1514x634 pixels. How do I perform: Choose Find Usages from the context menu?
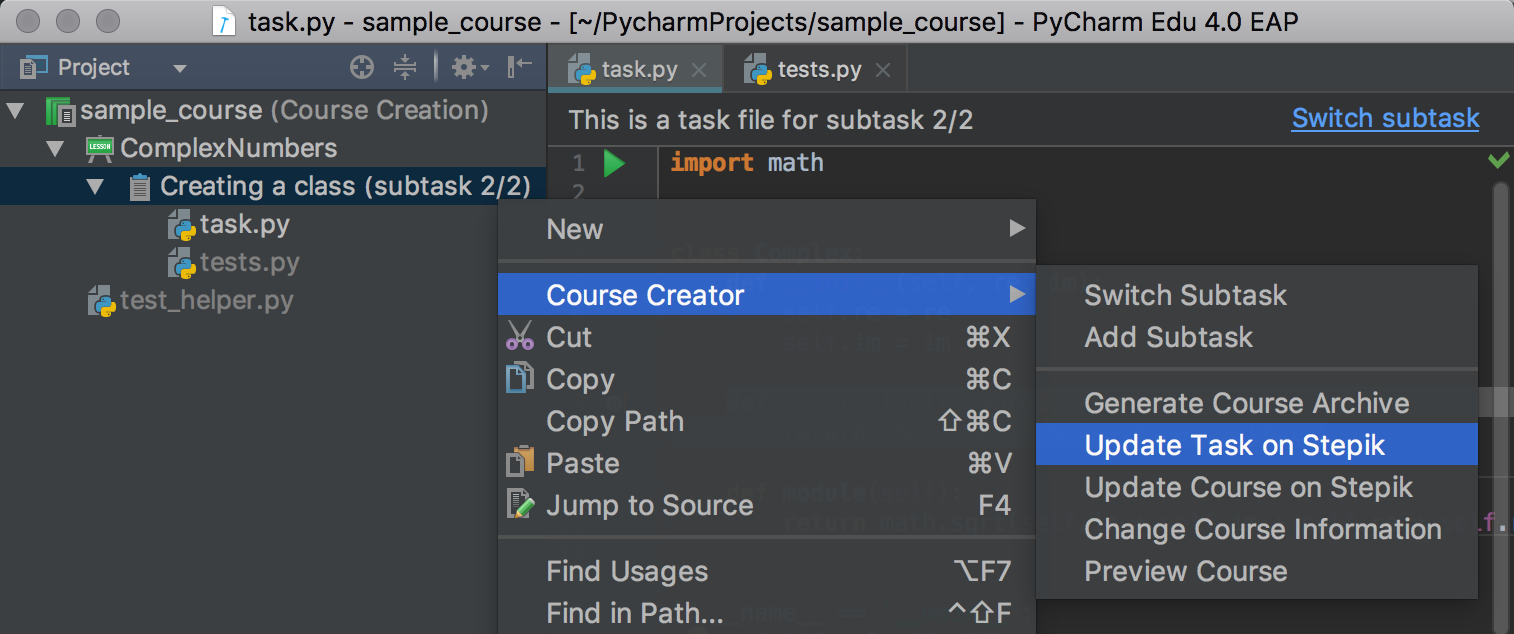coord(767,571)
